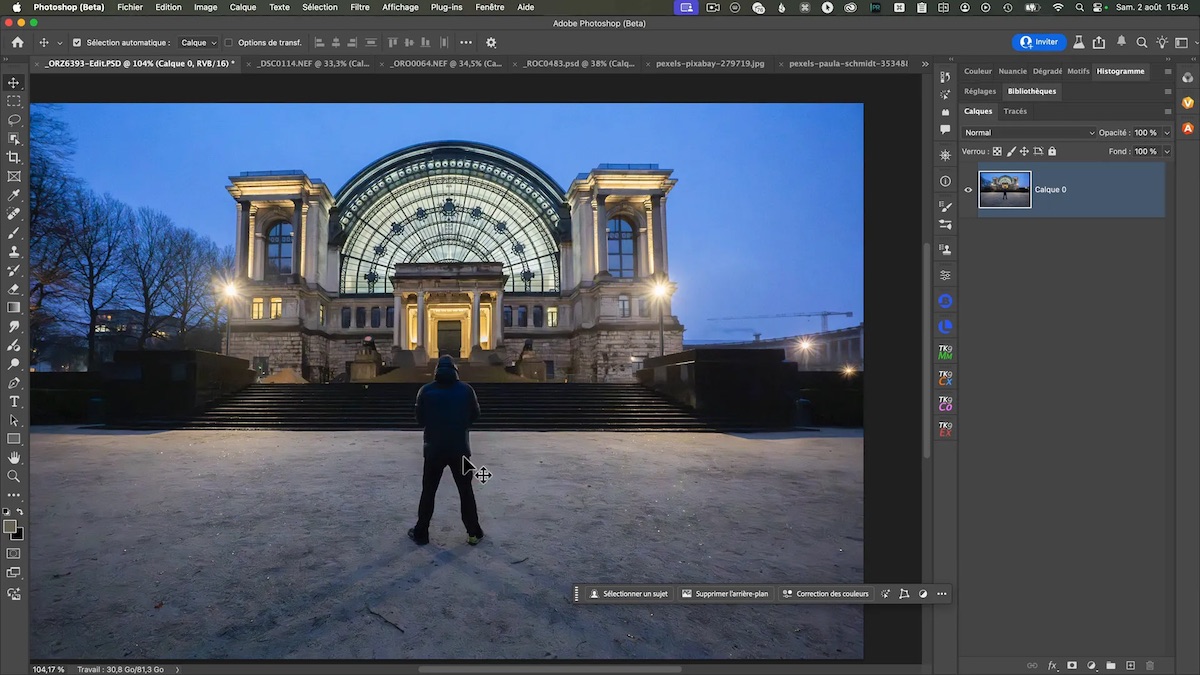Click the share/export icon next to Inviter

tap(1099, 42)
